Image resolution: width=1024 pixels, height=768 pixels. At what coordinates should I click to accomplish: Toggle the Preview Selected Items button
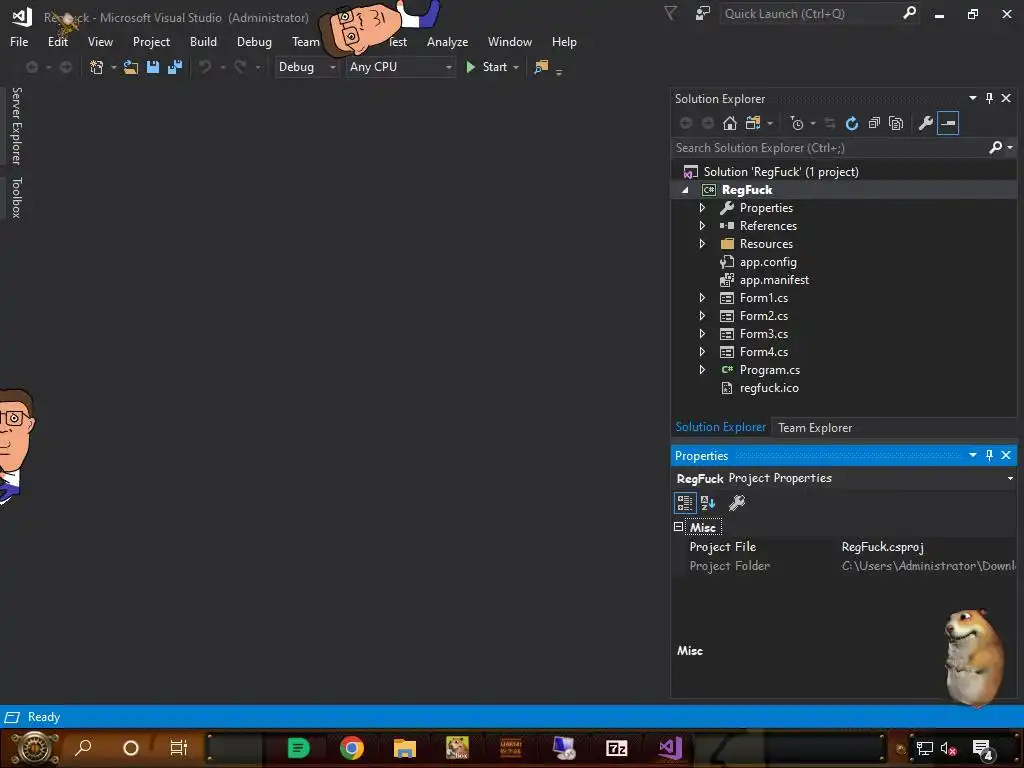[948, 123]
